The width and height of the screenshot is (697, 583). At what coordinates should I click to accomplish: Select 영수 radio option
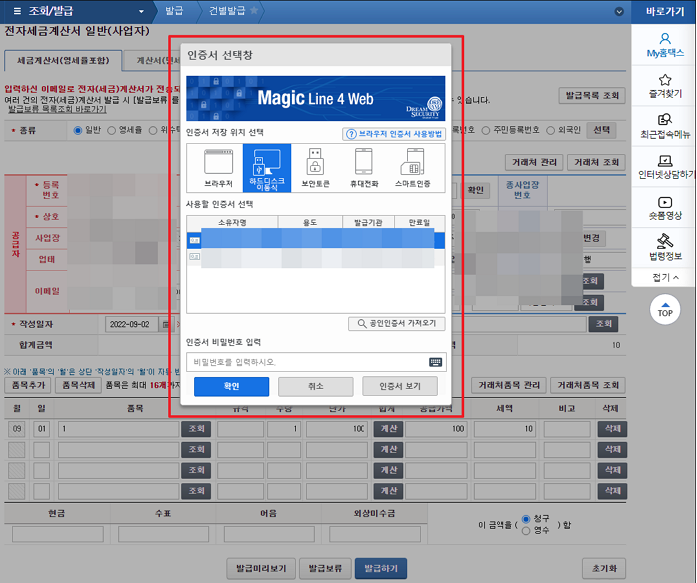point(526,531)
